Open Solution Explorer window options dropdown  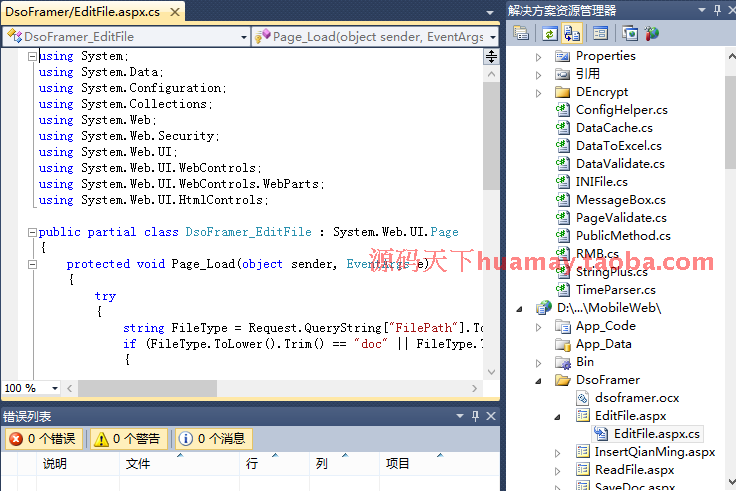click(x=702, y=10)
